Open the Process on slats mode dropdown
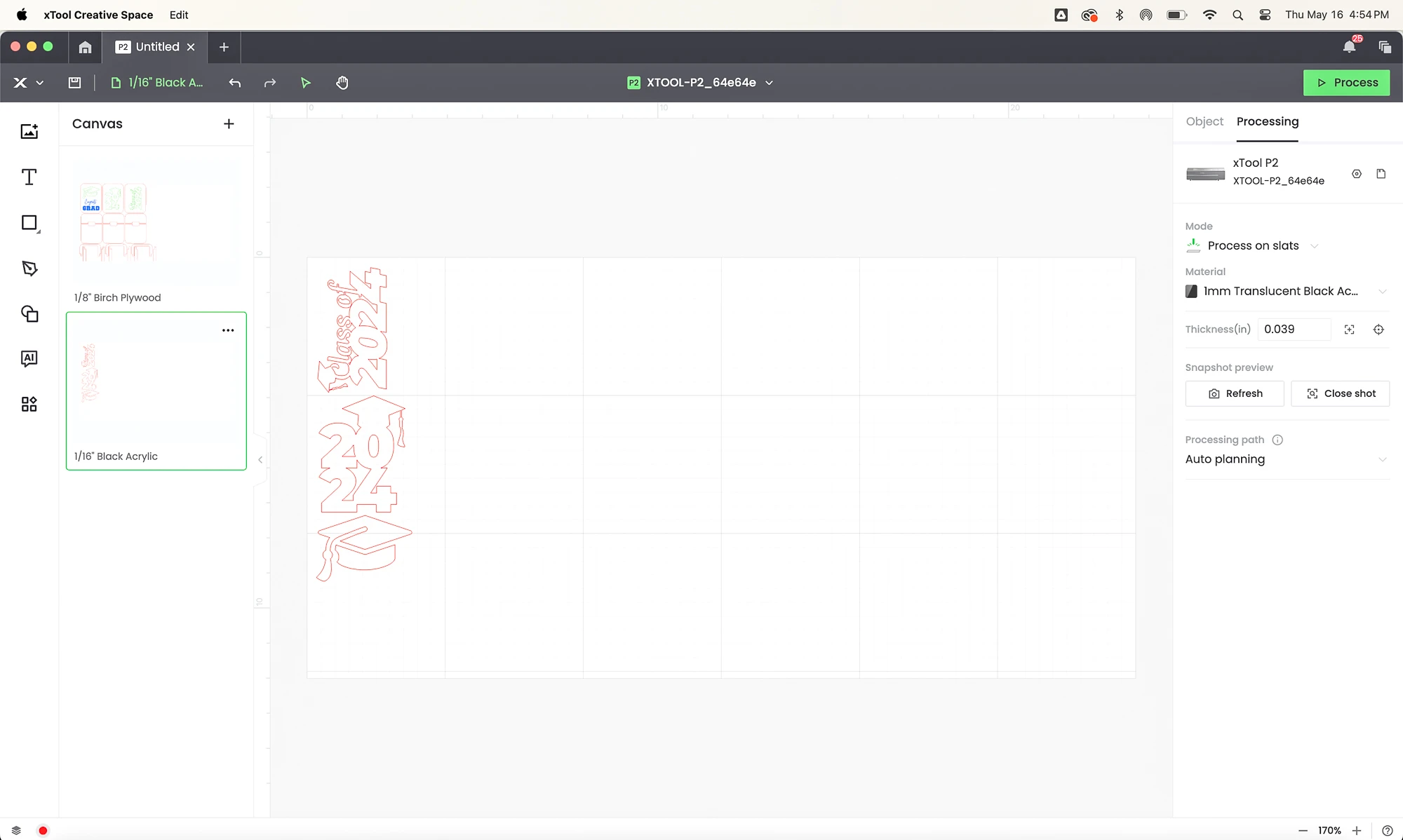Viewport: 1403px width, 840px height. point(1252,245)
